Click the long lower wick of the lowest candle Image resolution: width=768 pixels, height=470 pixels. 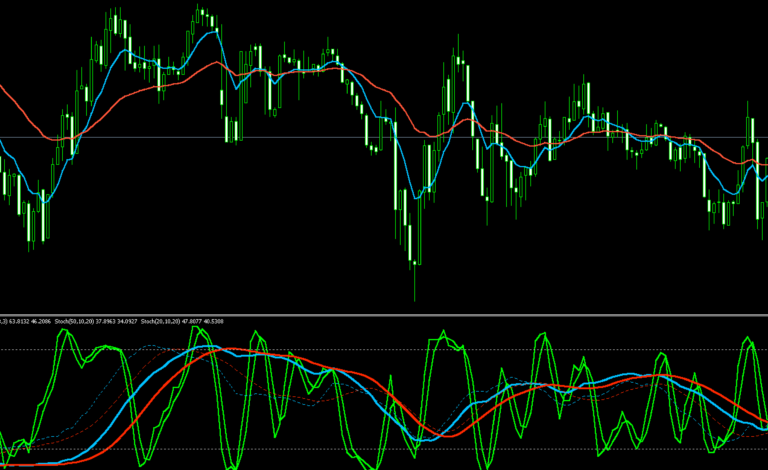coord(415,283)
